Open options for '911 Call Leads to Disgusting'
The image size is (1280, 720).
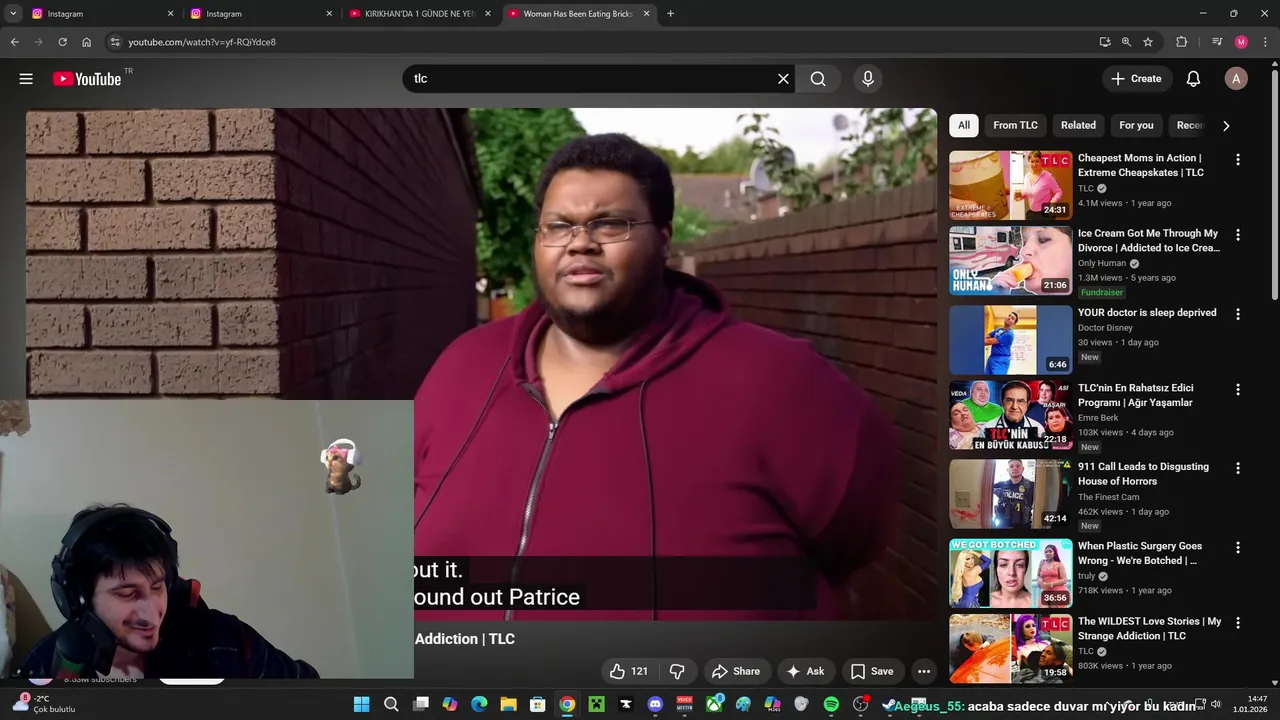click(1238, 468)
